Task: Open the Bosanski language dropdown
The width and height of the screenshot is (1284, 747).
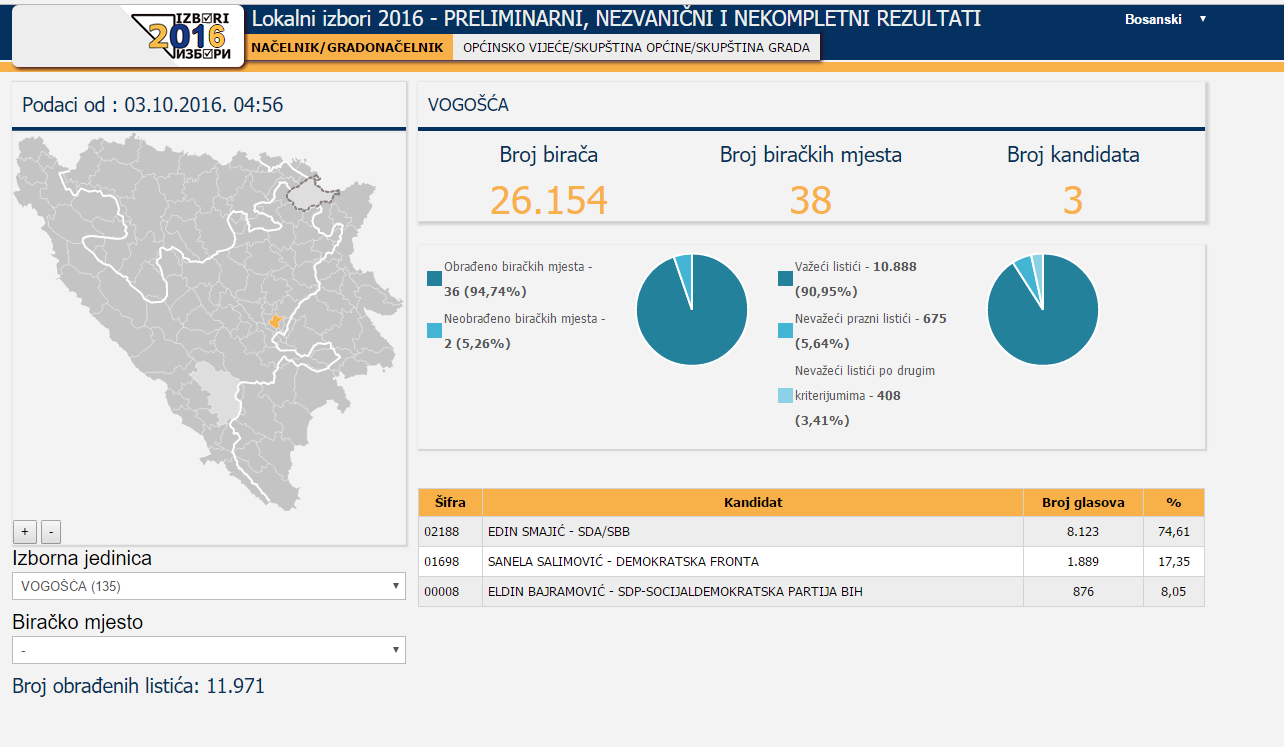Action: click(x=1165, y=19)
